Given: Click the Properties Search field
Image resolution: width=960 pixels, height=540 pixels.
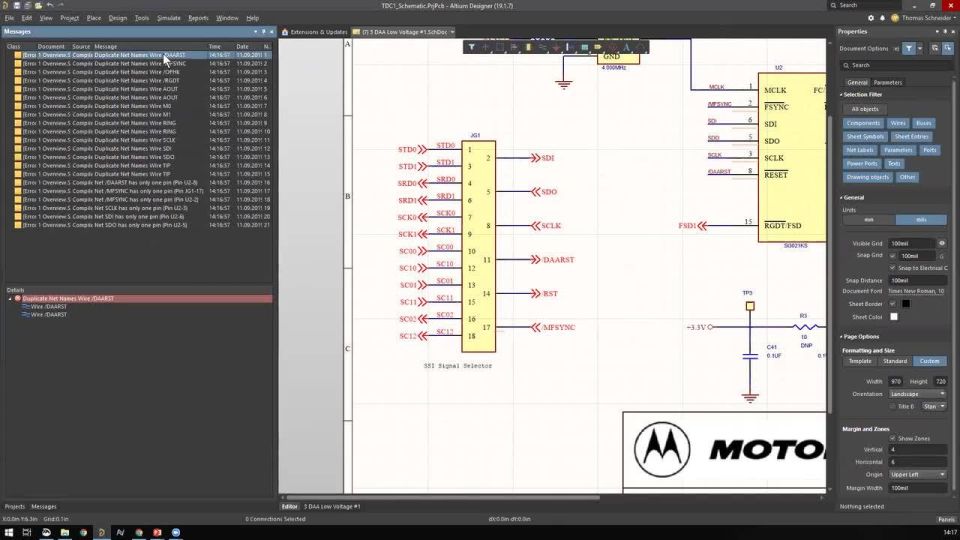Looking at the screenshot, I should 894,65.
